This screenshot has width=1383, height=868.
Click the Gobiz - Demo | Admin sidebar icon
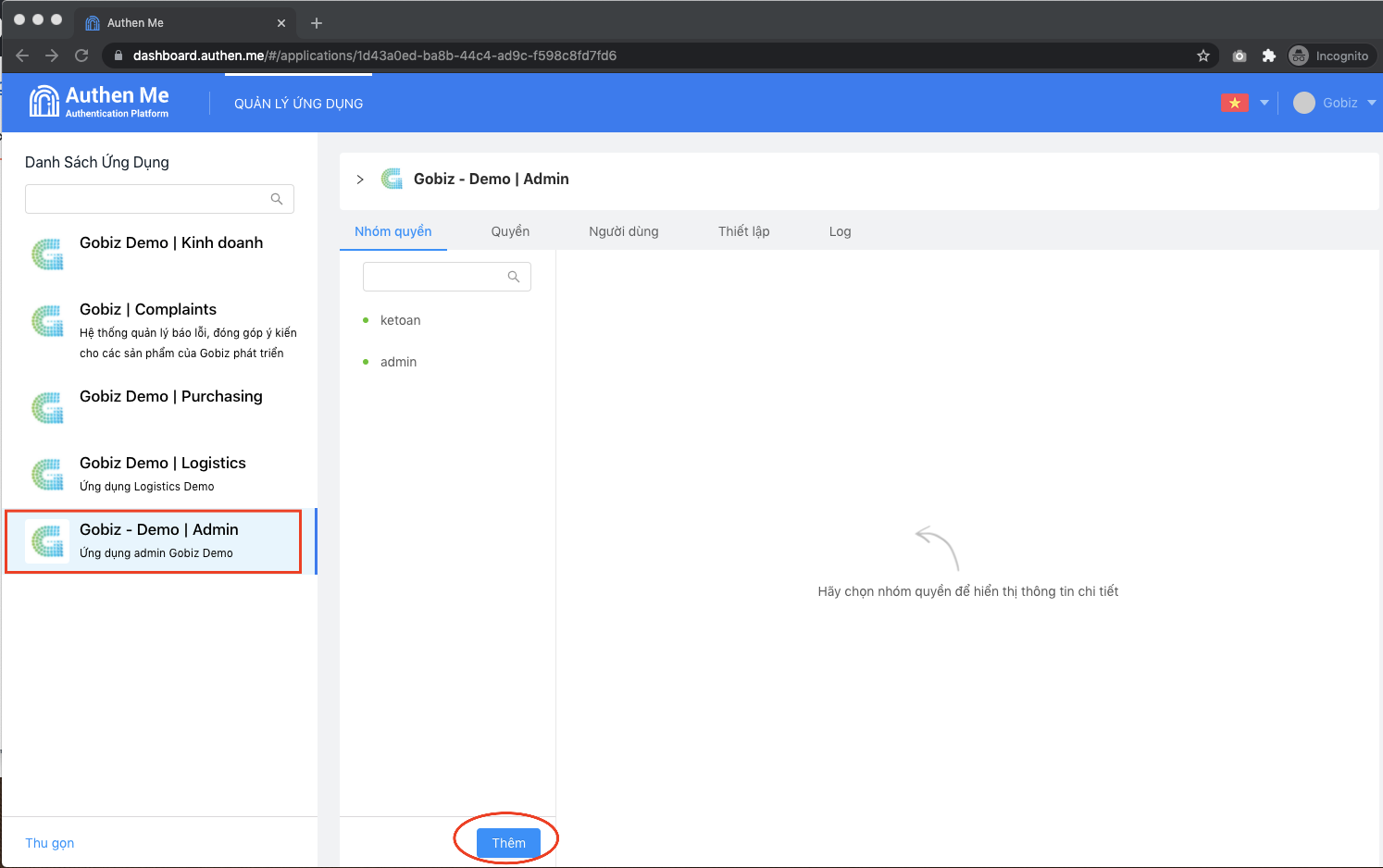(x=47, y=540)
